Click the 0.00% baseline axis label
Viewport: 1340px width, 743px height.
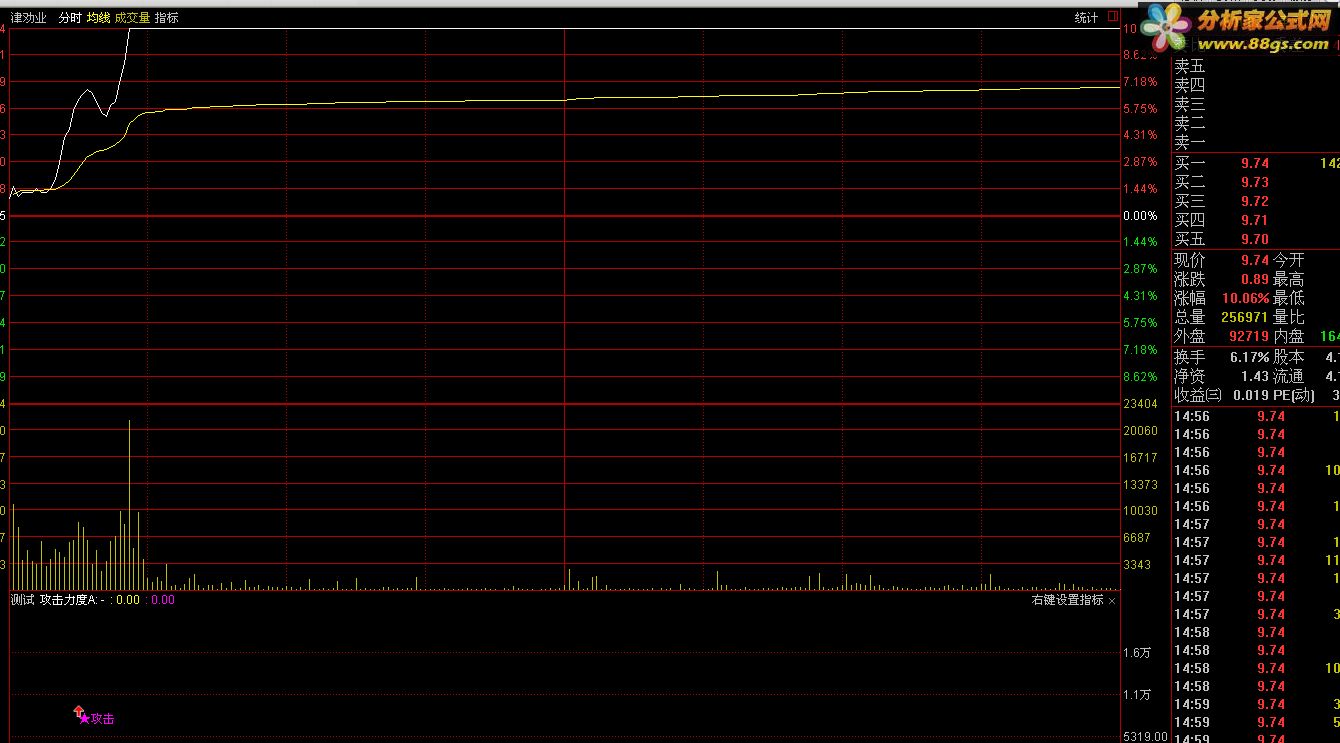pos(1141,216)
